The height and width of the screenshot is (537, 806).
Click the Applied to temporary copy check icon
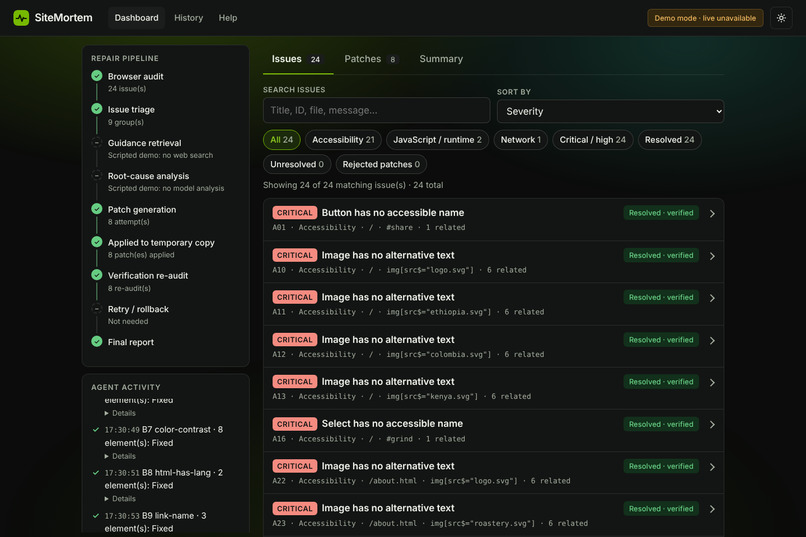[97, 242]
